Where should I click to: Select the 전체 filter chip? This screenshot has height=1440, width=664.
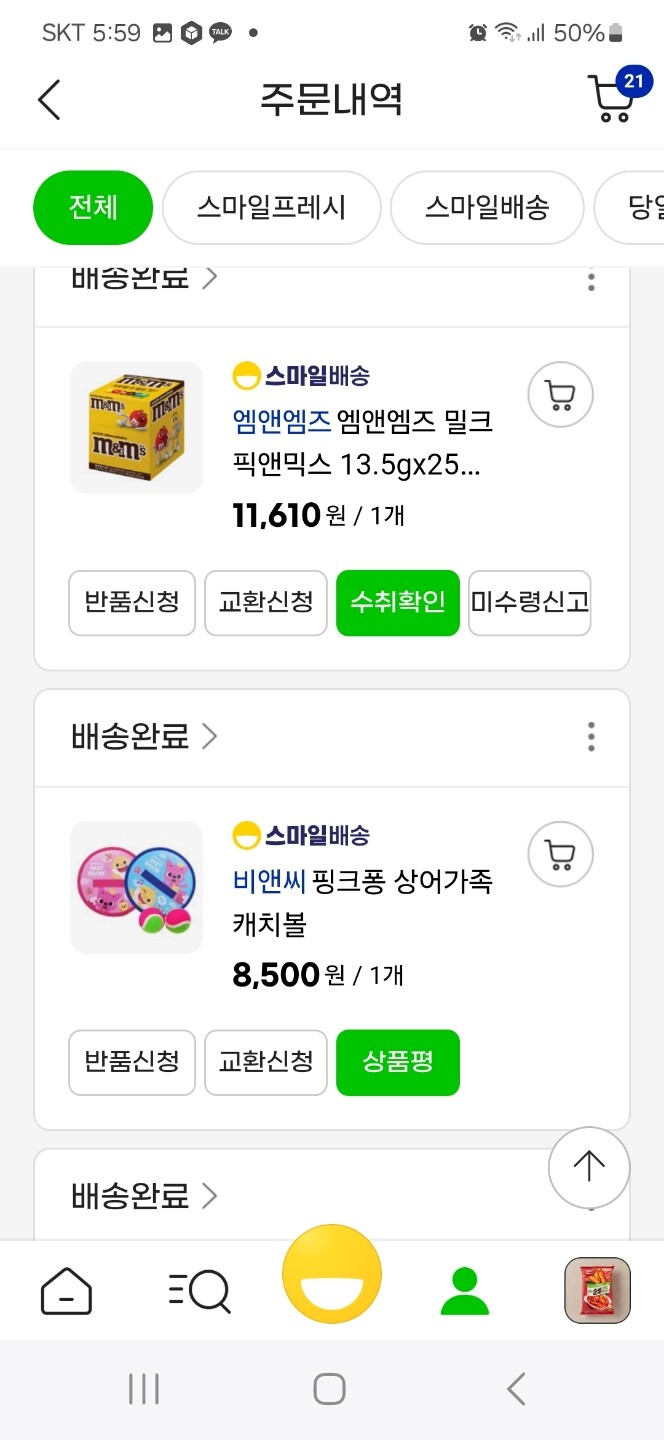[93, 207]
